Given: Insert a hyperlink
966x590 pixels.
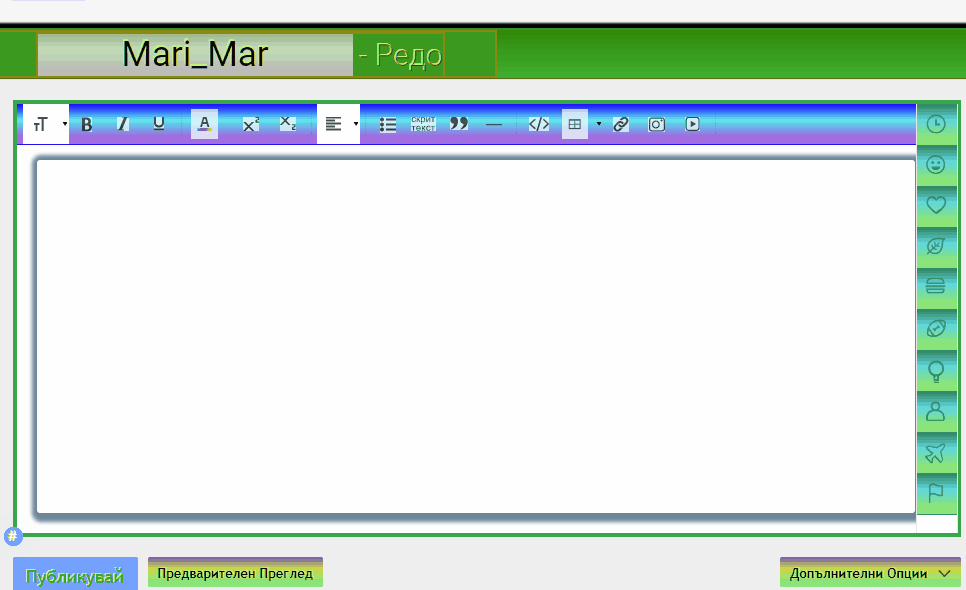Looking at the screenshot, I should 621,124.
